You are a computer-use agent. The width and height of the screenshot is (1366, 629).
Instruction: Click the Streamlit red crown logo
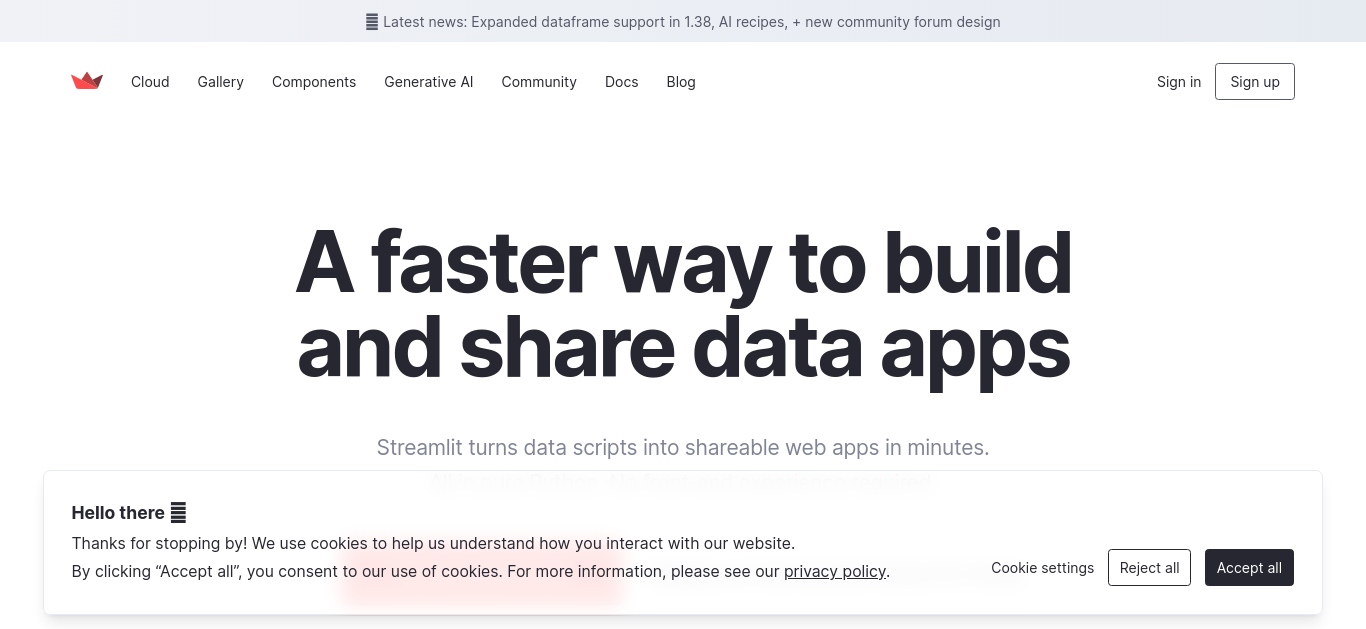pyautogui.click(x=87, y=81)
